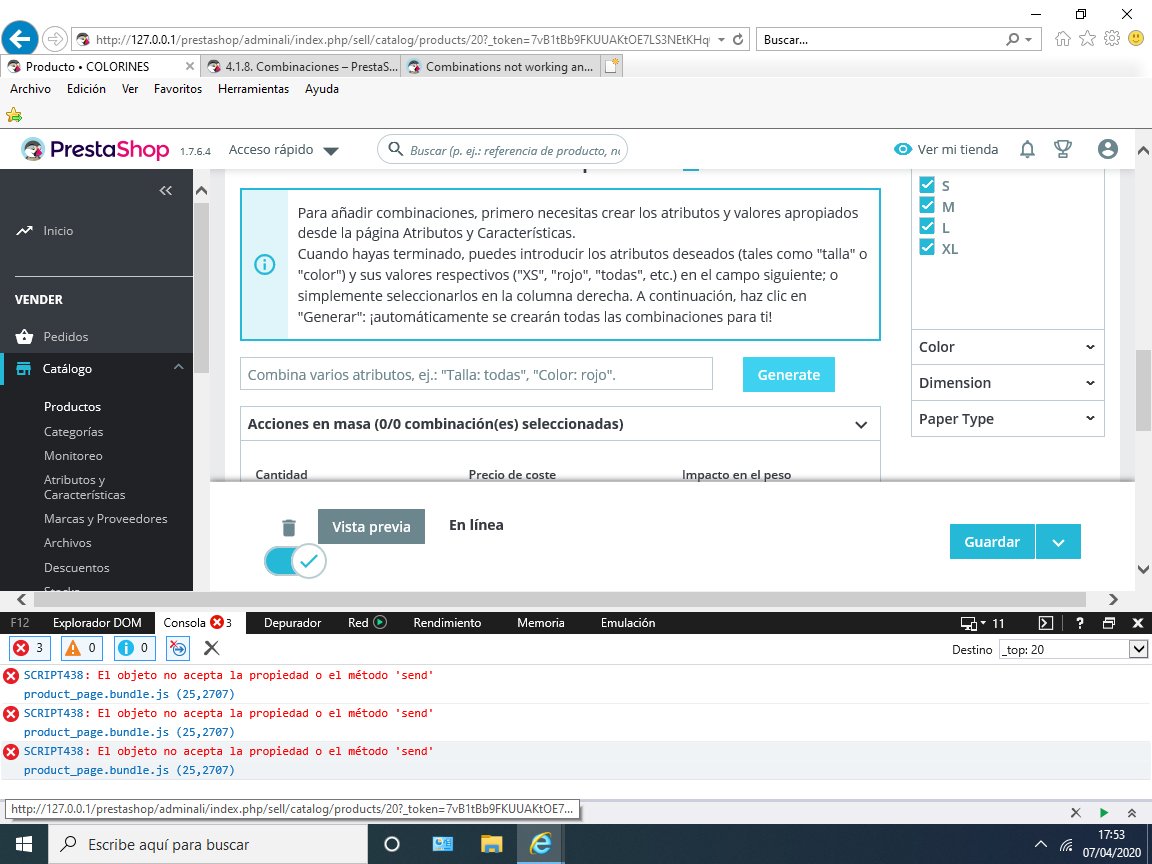The width and height of the screenshot is (1152, 864).
Task: Open a new browser tab
Action: pos(612,66)
